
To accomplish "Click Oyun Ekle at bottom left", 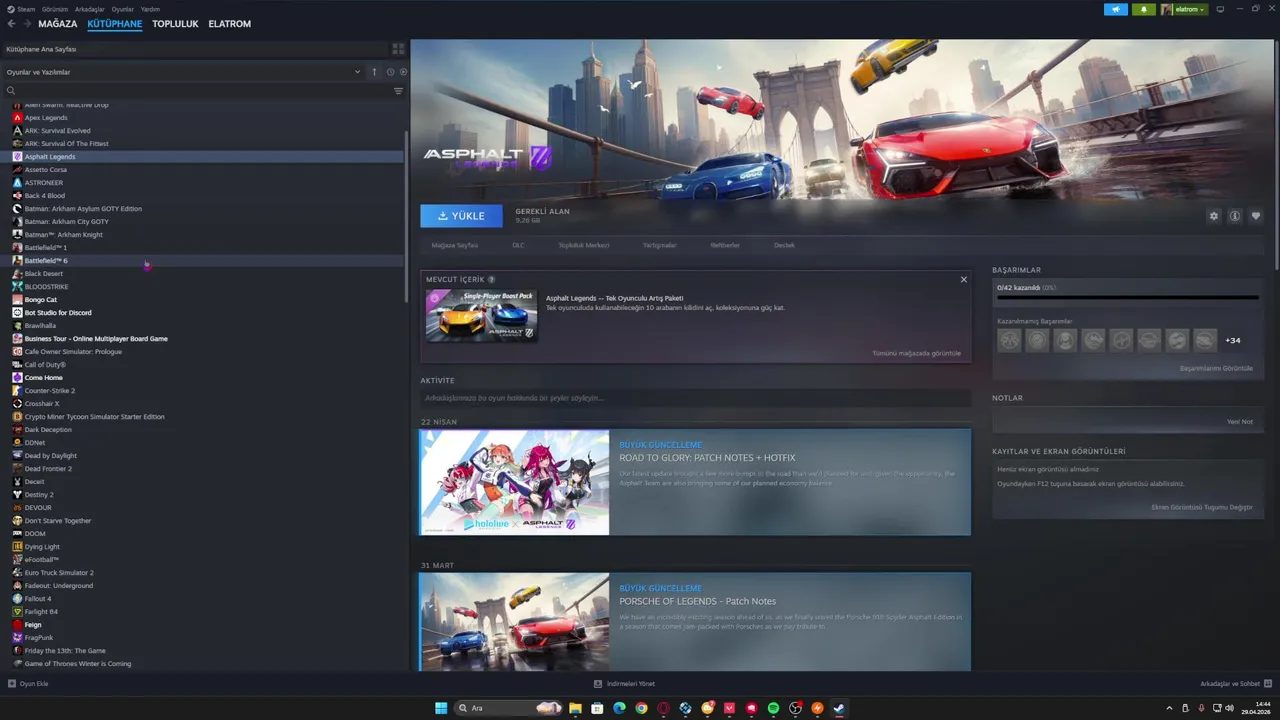I will pyautogui.click(x=28, y=684).
